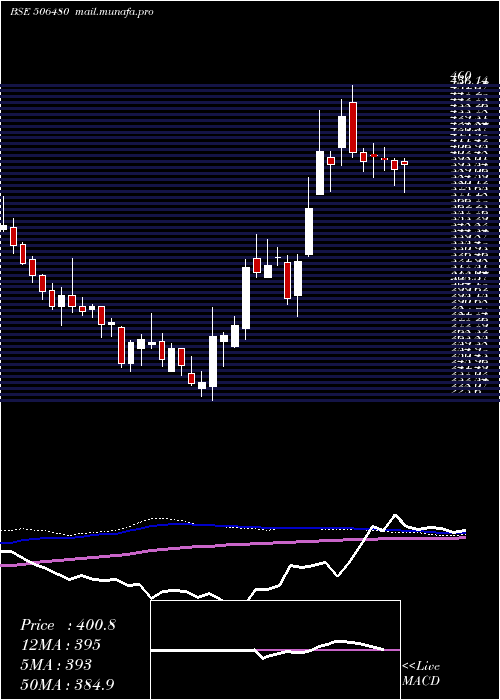The height and width of the screenshot is (700, 500).
Task: Click the '<<Live MACD' label
Action: [x=421, y=674]
